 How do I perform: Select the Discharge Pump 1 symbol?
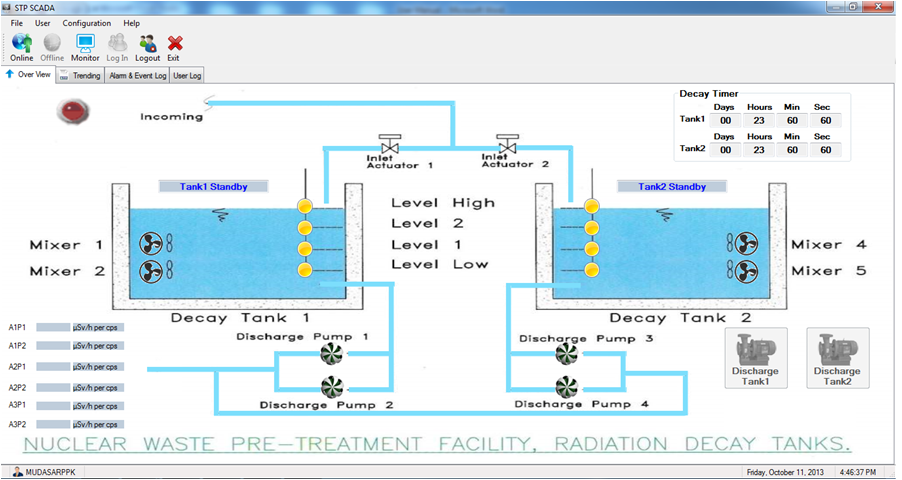click(331, 353)
